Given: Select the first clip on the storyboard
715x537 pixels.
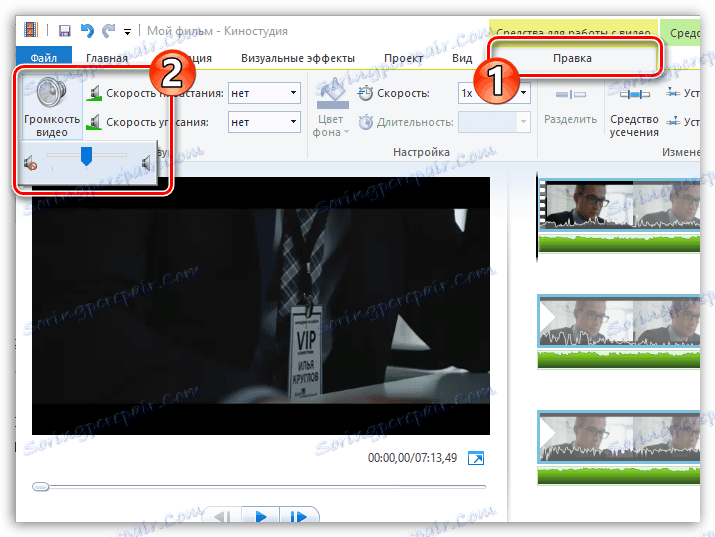Looking at the screenshot, I should [x=619, y=205].
